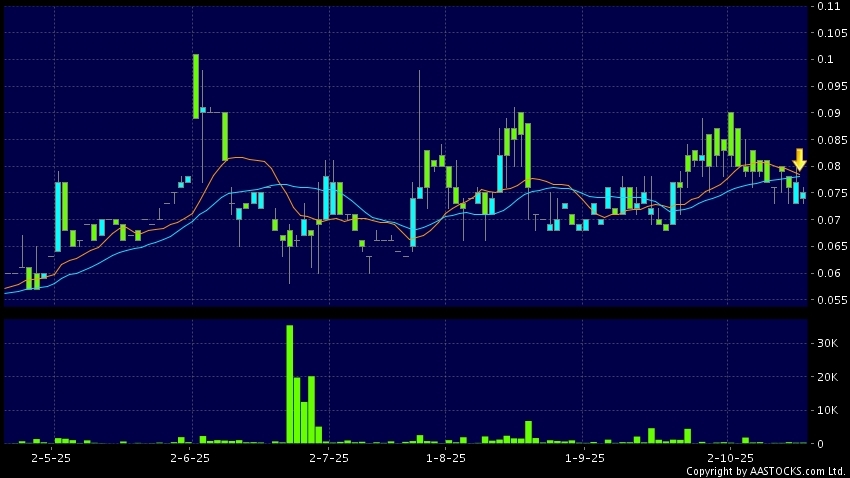
Task: Click the green candlestick peaking above 0.1
Action: [x=196, y=86]
